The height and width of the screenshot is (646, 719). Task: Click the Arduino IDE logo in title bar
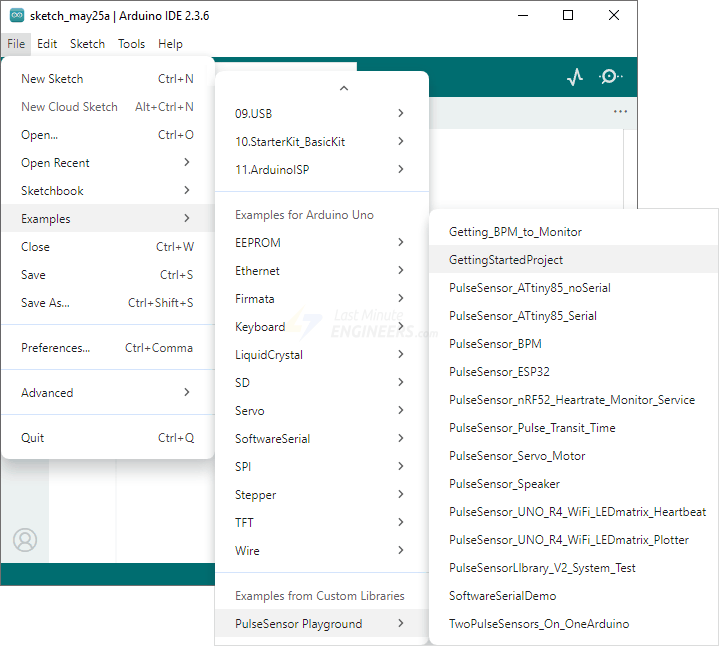click(17, 16)
